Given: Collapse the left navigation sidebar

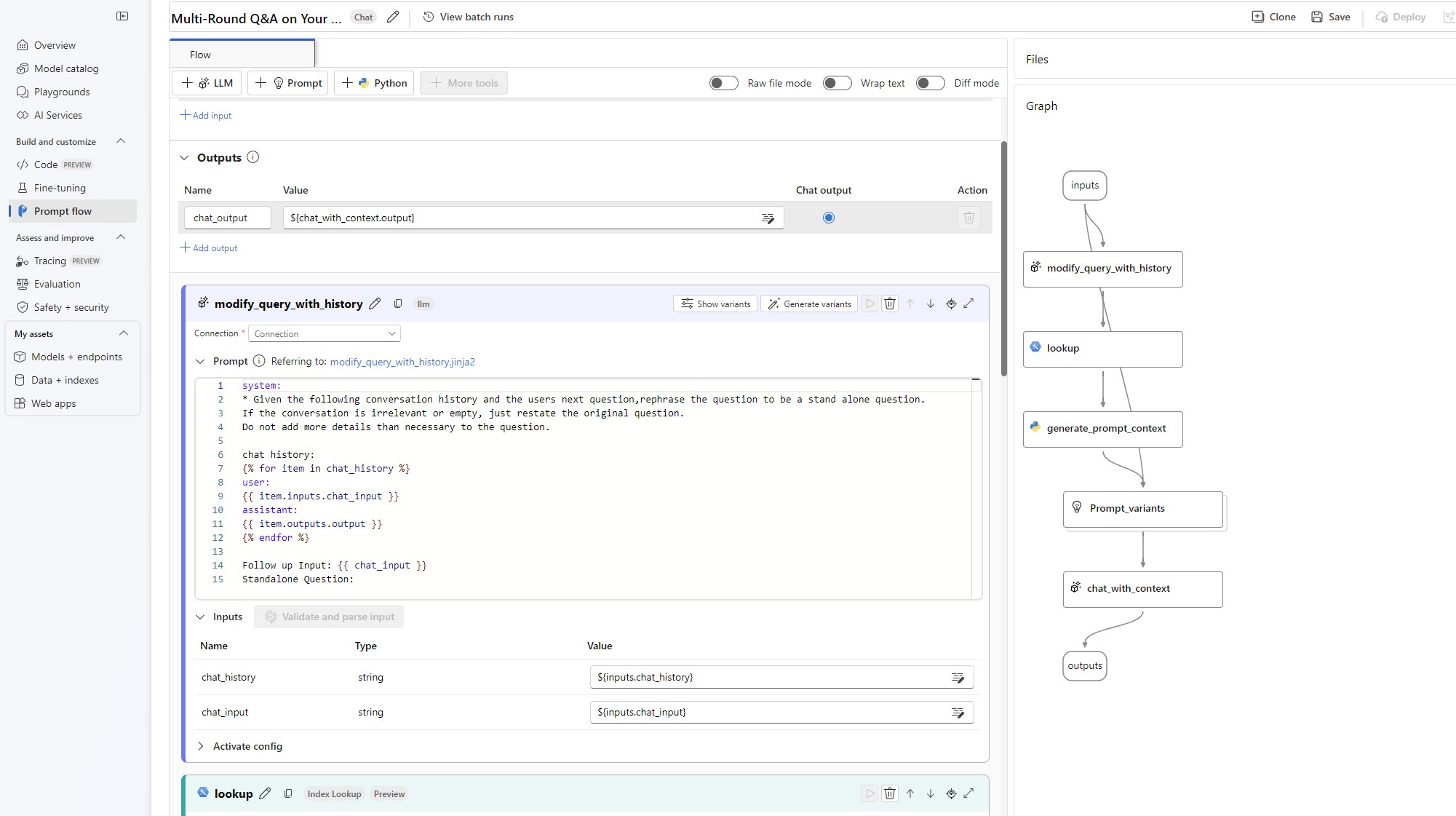Looking at the screenshot, I should click(122, 16).
